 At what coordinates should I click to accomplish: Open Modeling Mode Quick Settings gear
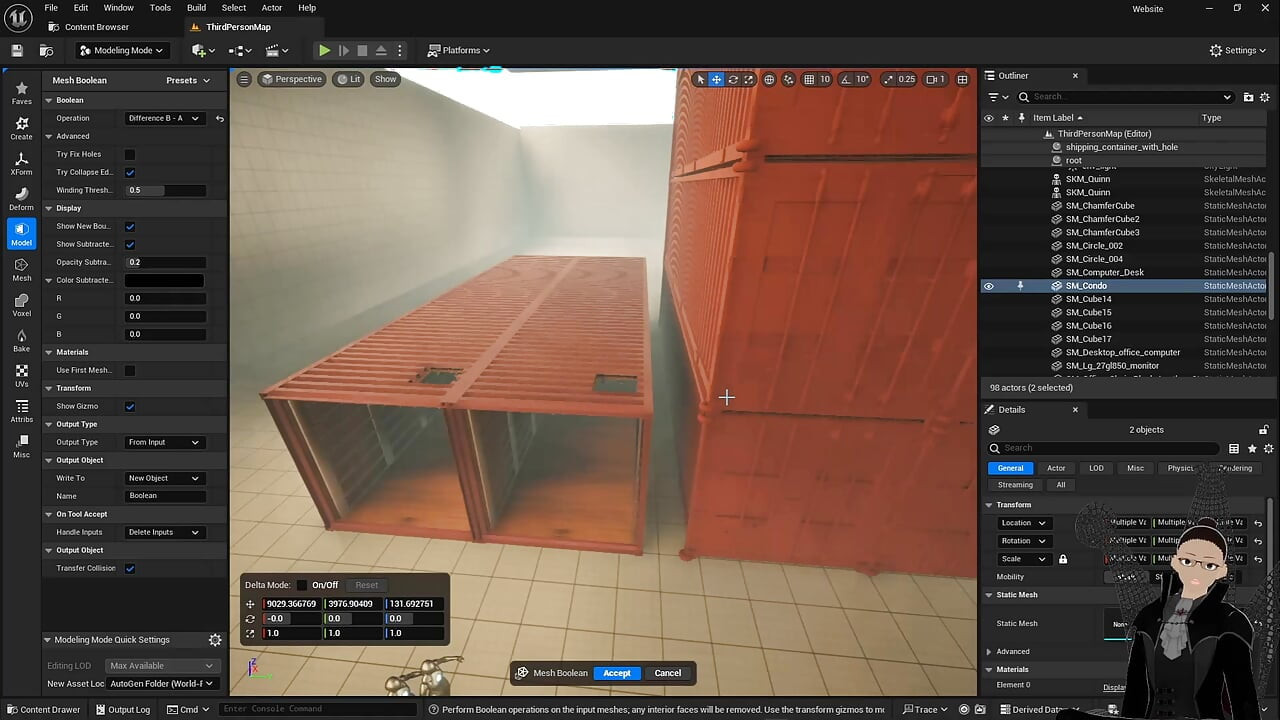tap(214, 640)
